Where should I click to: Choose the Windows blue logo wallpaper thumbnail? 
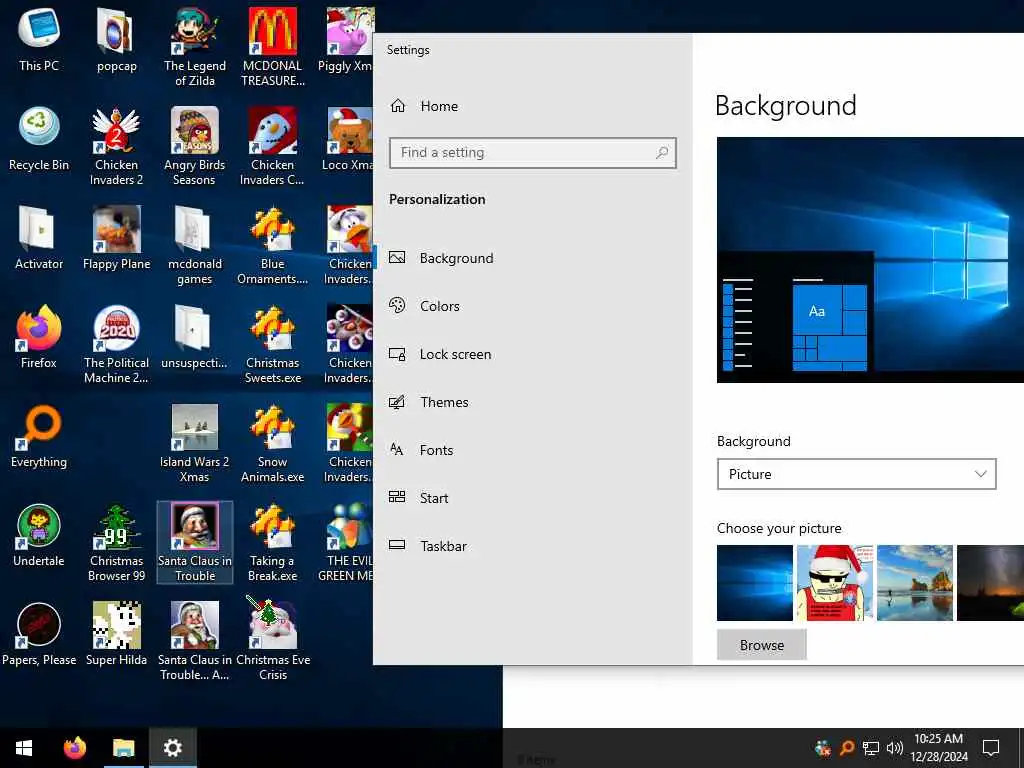tap(754, 583)
